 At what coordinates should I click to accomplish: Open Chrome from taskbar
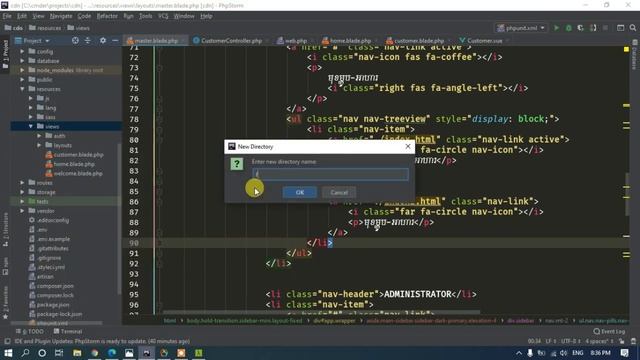coord(94,353)
